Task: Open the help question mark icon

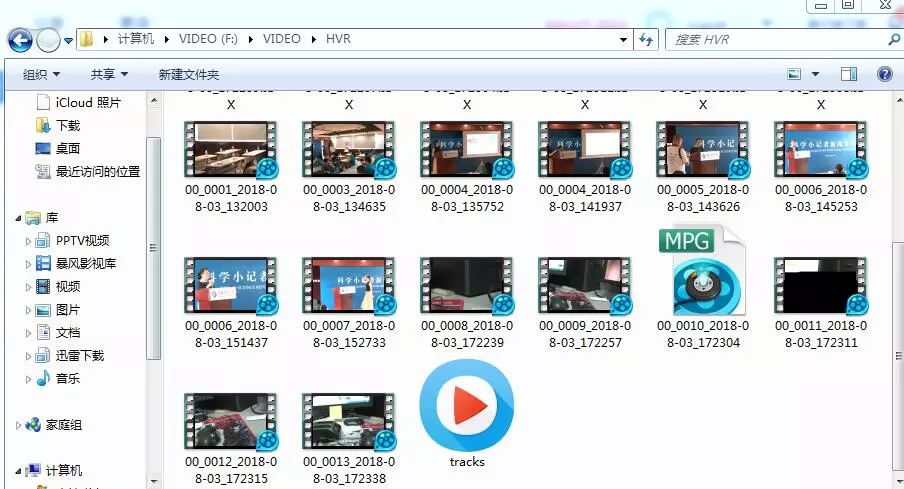Action: point(884,74)
